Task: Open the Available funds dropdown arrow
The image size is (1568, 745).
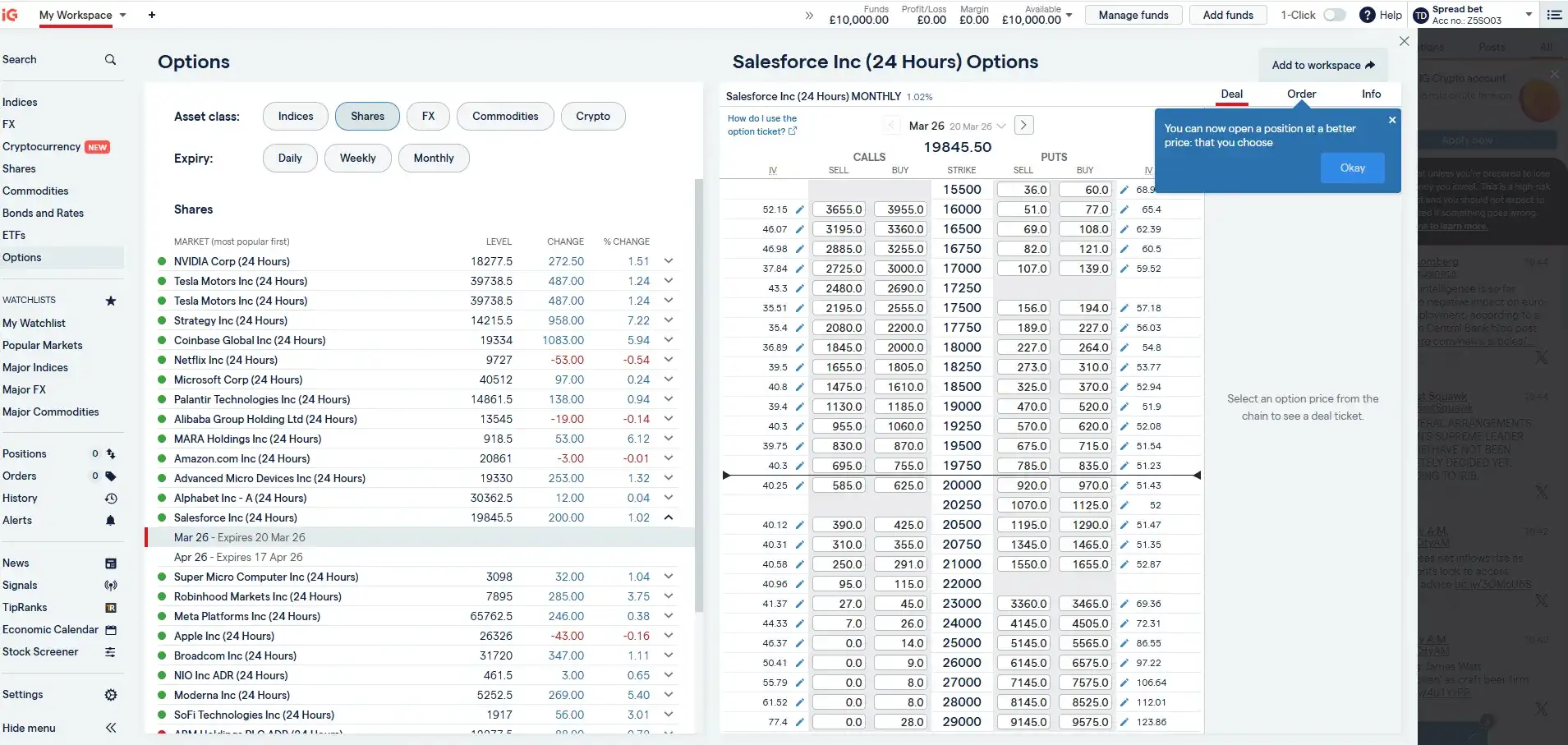Action: pyautogui.click(x=1069, y=15)
